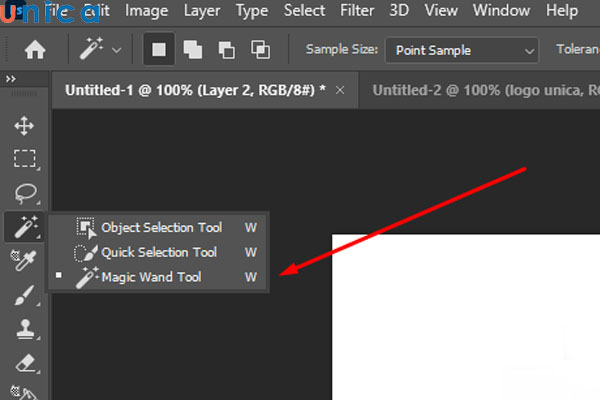Select the Lasso tool
600x400 pixels.
pyautogui.click(x=26, y=193)
